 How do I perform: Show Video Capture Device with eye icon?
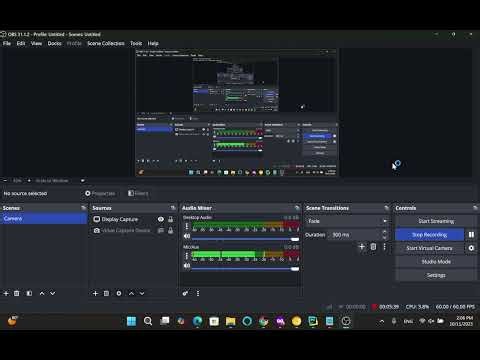tap(161, 230)
